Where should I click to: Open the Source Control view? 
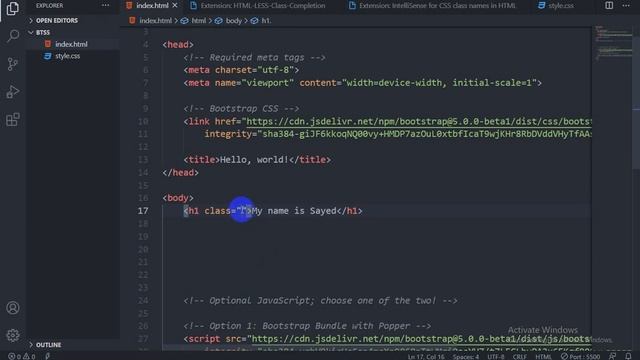[13, 64]
